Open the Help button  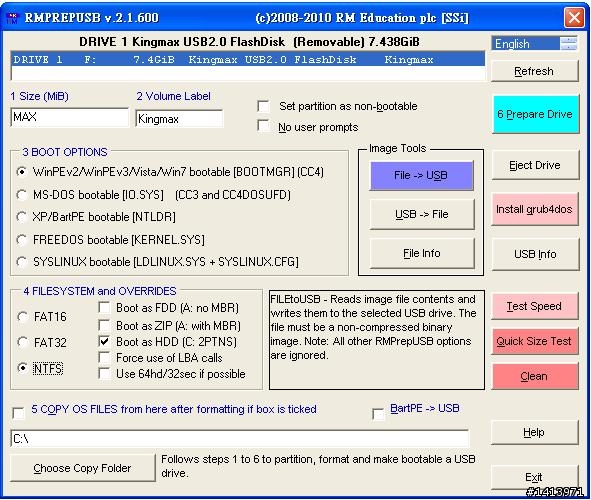[x=534, y=433]
